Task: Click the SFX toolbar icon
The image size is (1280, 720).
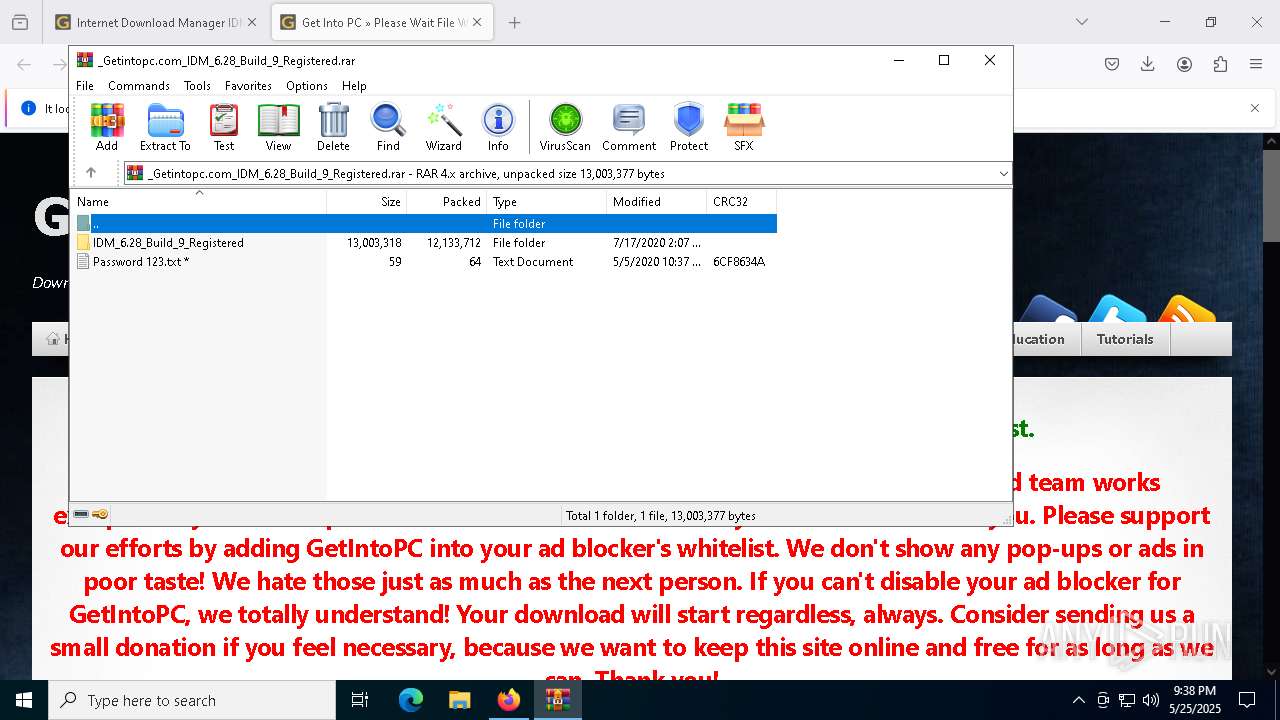Action: coord(743,127)
